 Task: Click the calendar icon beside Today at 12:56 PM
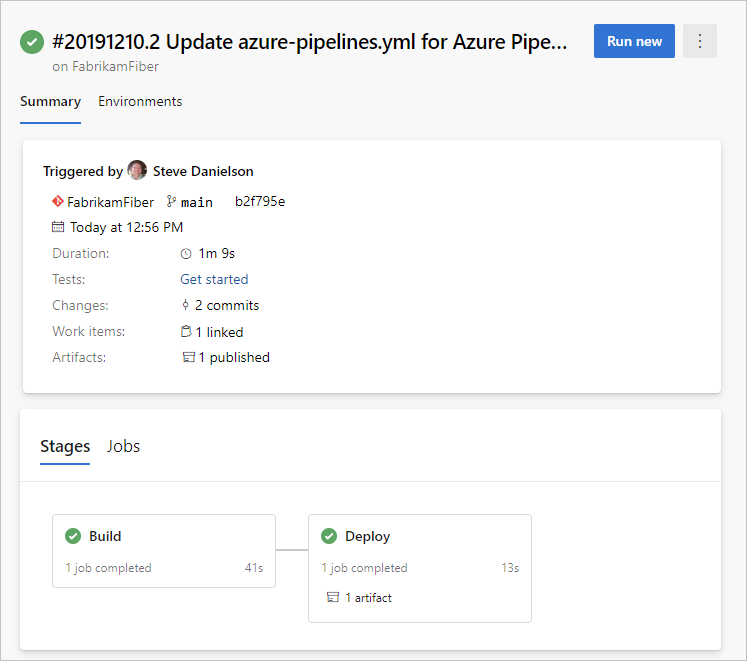click(x=58, y=227)
